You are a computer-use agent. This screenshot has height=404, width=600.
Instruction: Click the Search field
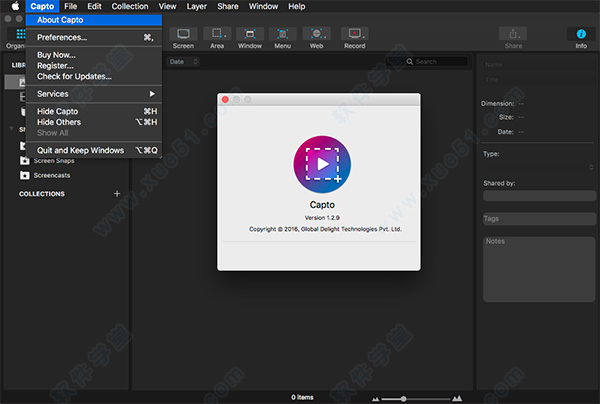(427, 62)
